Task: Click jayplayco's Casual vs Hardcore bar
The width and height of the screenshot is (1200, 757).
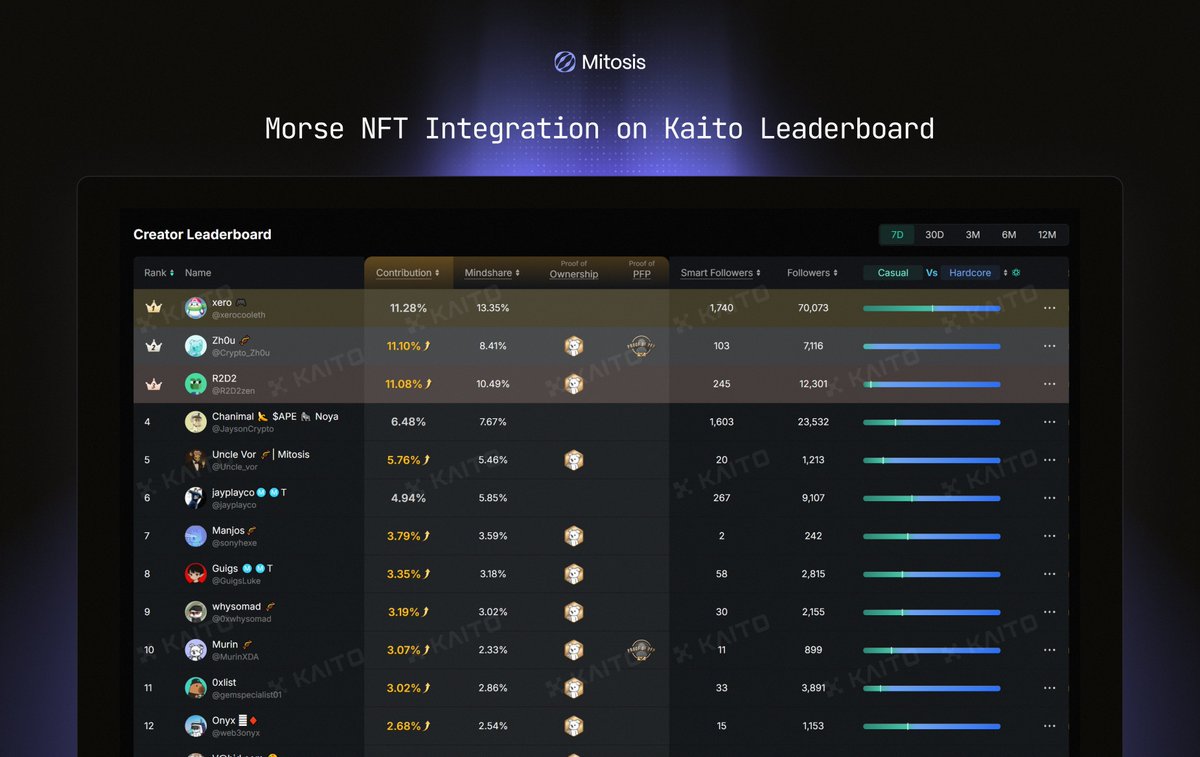Action: 932,498
